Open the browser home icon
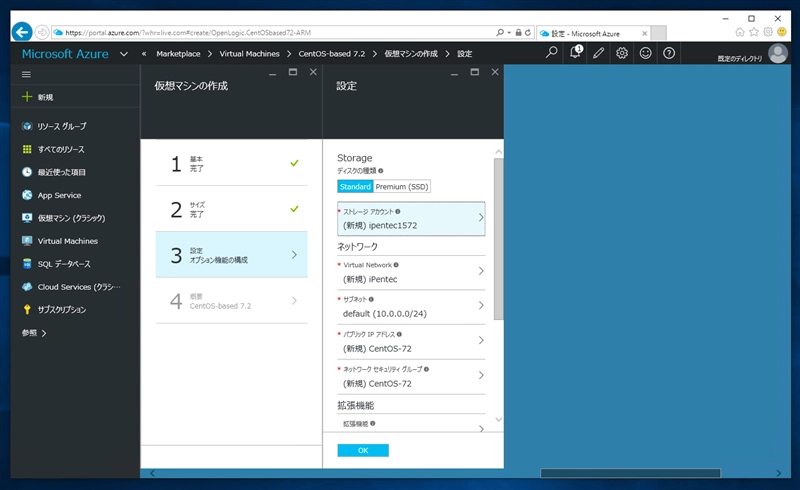The height and width of the screenshot is (490, 800). click(x=740, y=32)
